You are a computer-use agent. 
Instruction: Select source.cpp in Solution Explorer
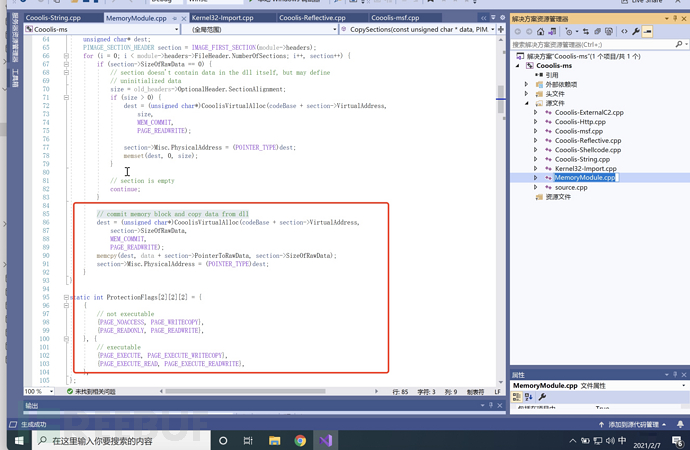tap(571, 187)
